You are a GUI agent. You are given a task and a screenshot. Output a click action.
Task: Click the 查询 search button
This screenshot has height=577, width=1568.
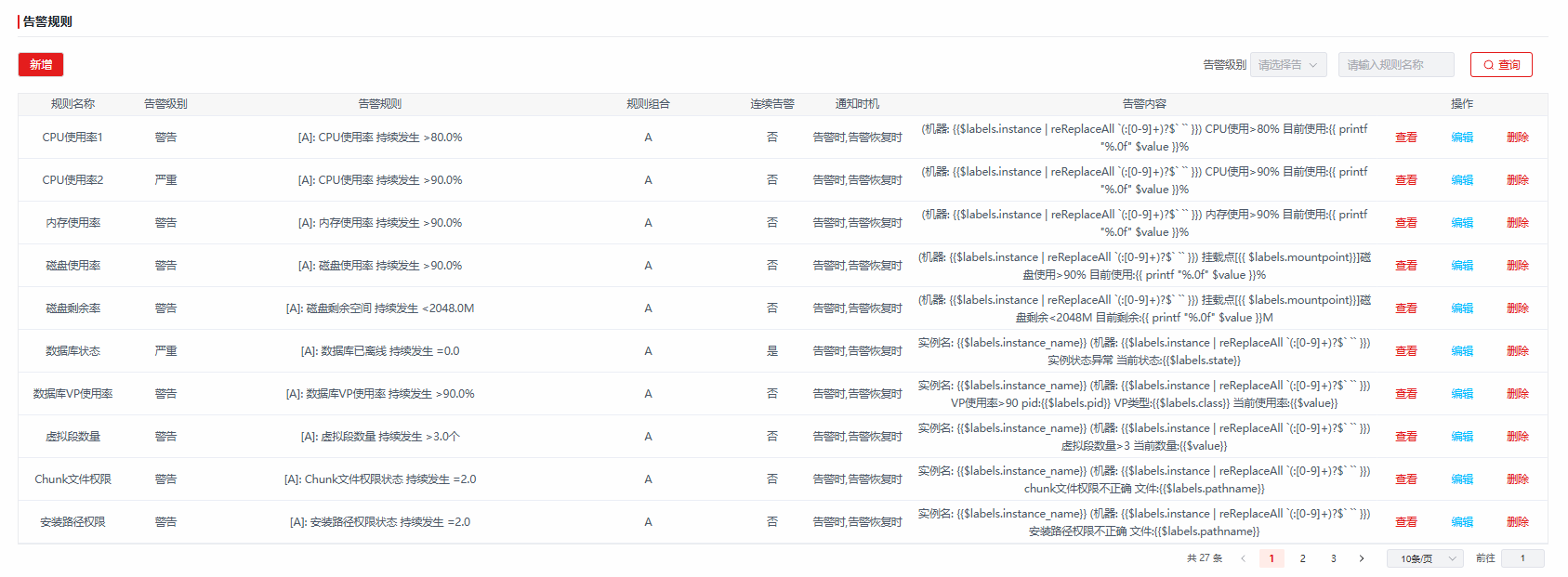[1500, 65]
